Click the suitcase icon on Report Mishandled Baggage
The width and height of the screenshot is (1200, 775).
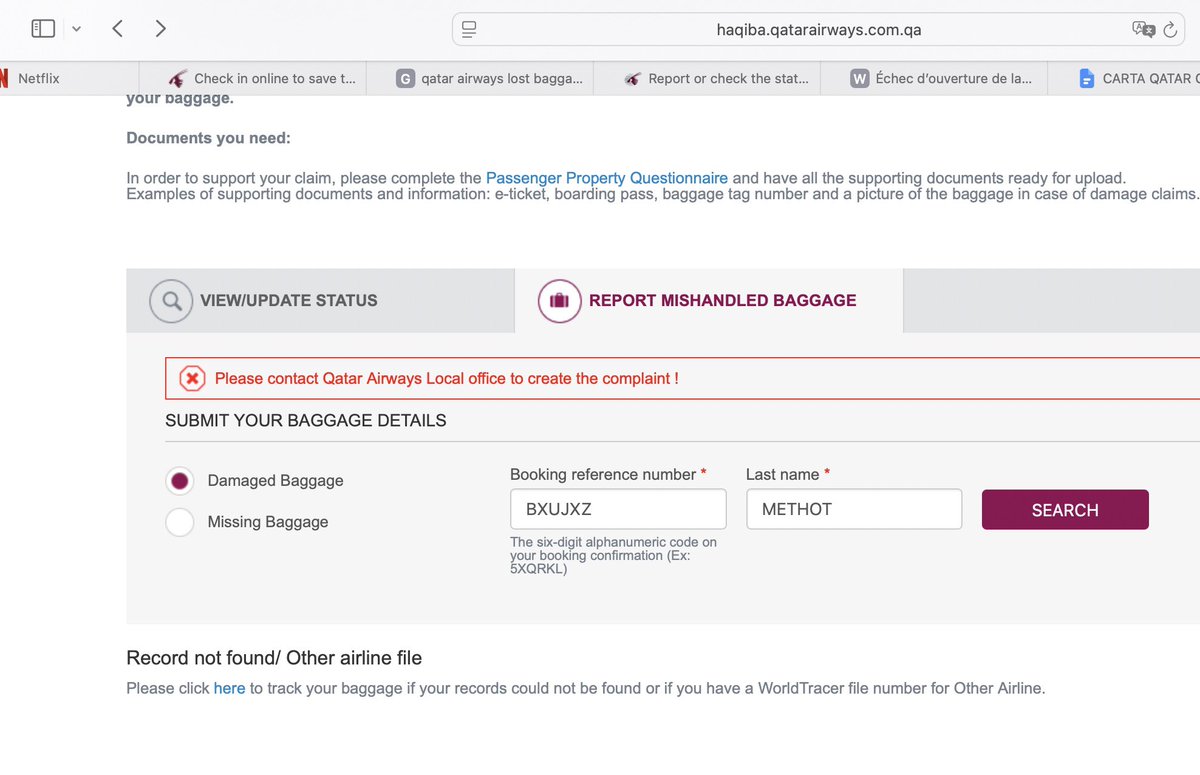click(559, 300)
